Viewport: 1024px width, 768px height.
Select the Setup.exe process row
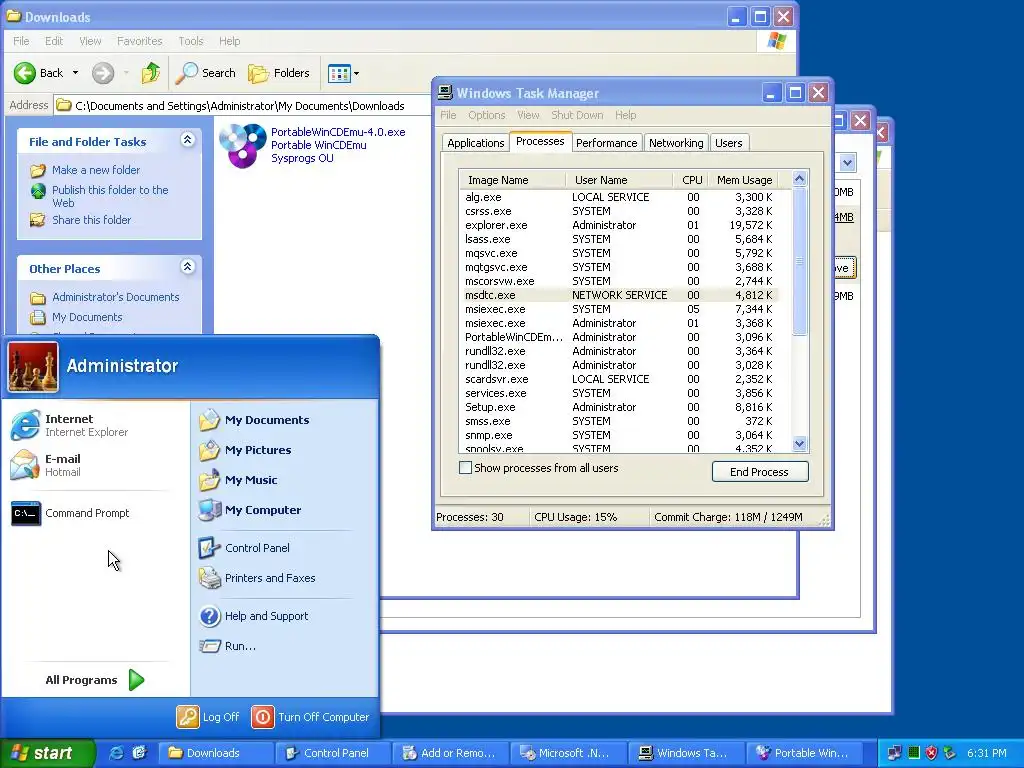[x=619, y=408]
